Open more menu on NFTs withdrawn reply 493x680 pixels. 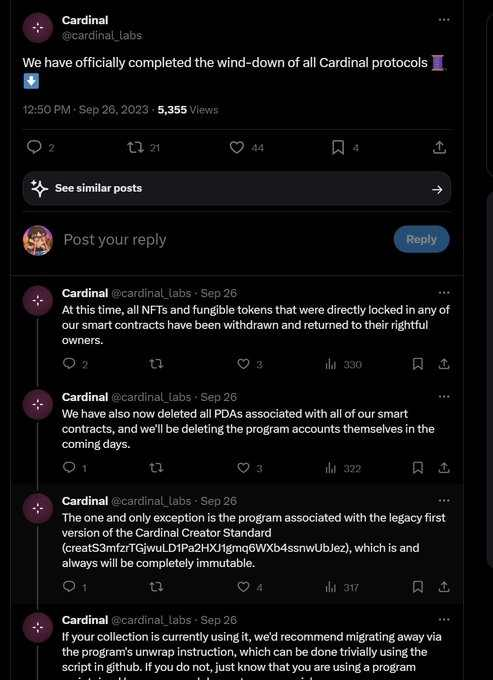pos(444,293)
